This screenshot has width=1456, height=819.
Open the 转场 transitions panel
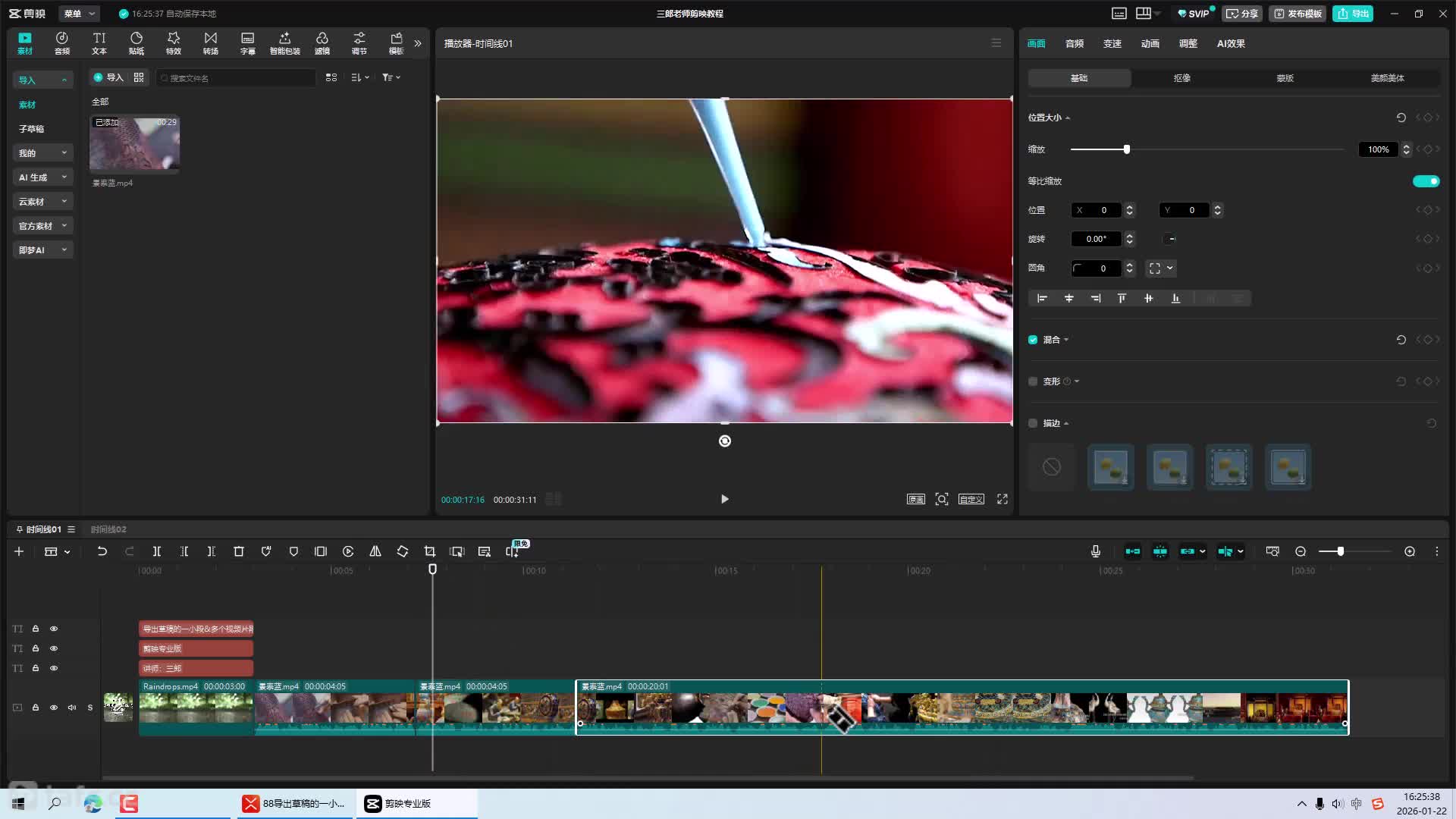point(210,43)
